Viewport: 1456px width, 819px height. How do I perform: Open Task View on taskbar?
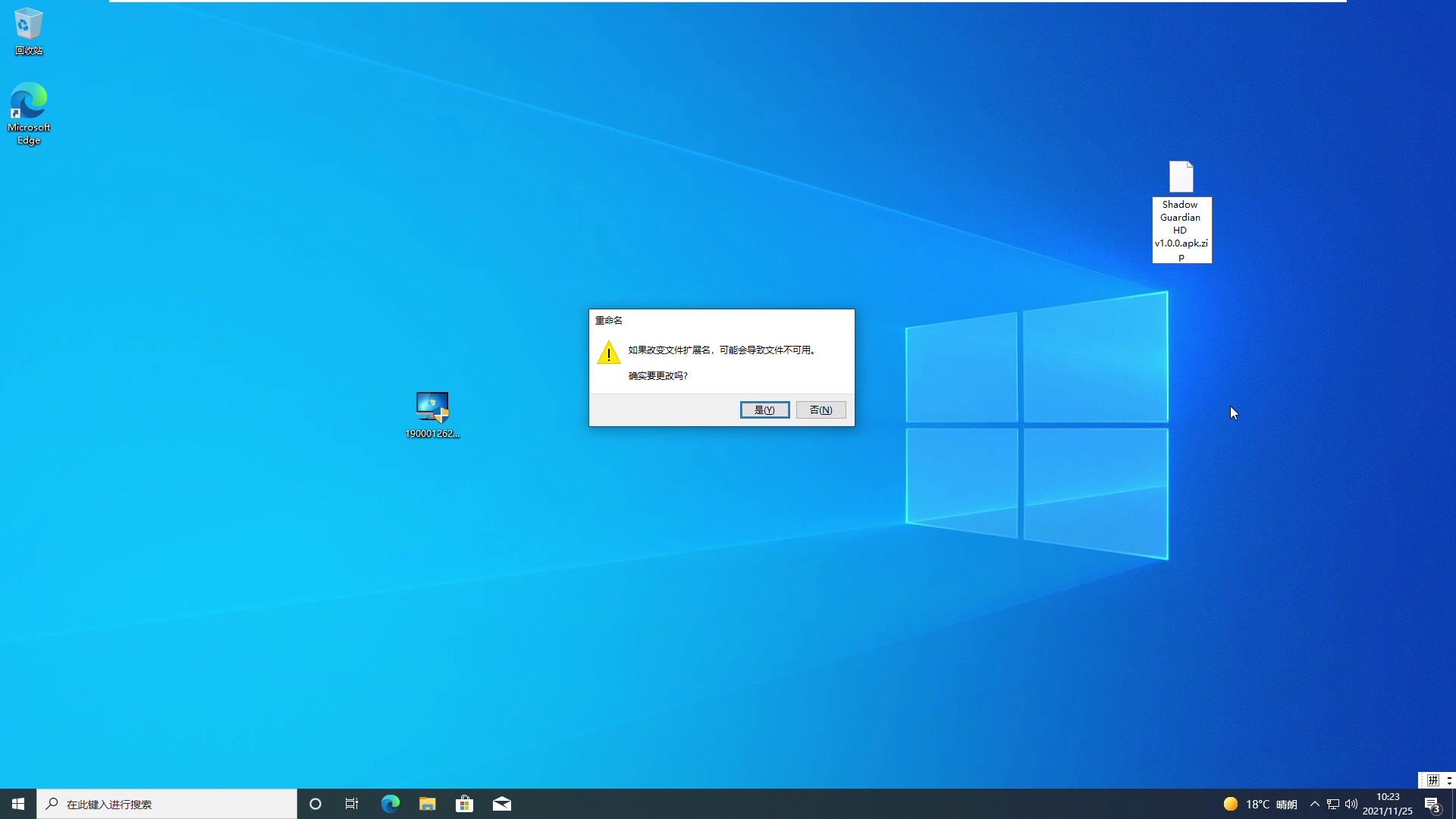[352, 804]
